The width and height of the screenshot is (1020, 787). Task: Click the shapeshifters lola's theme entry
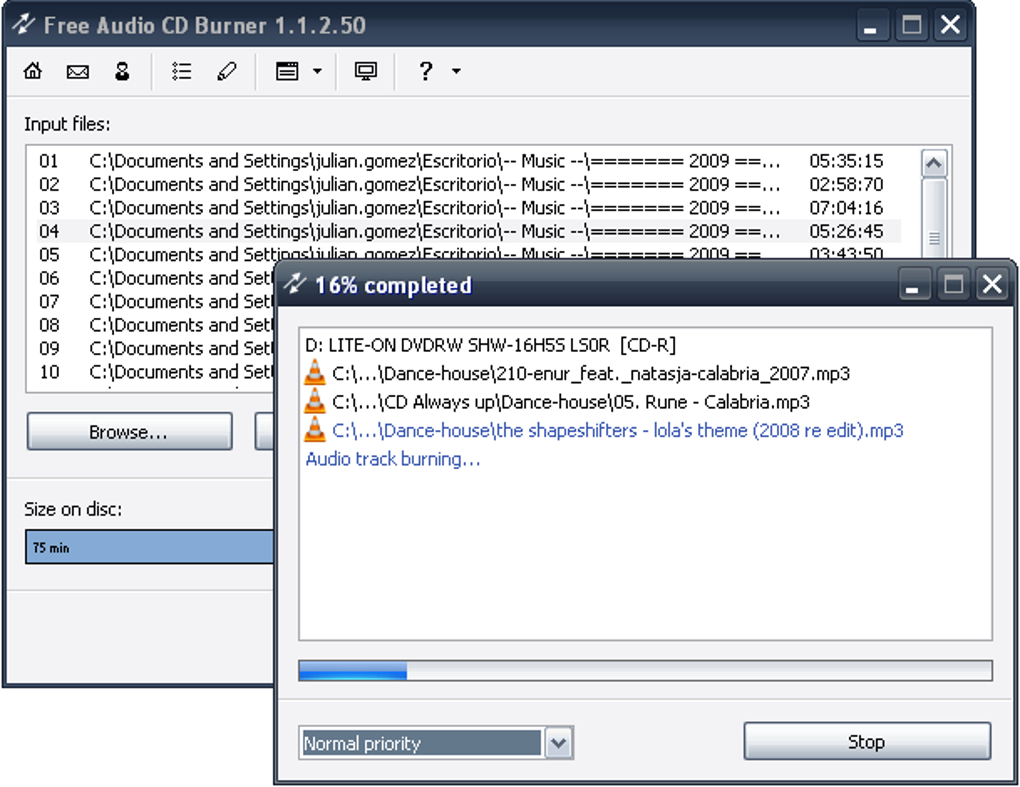pos(617,431)
